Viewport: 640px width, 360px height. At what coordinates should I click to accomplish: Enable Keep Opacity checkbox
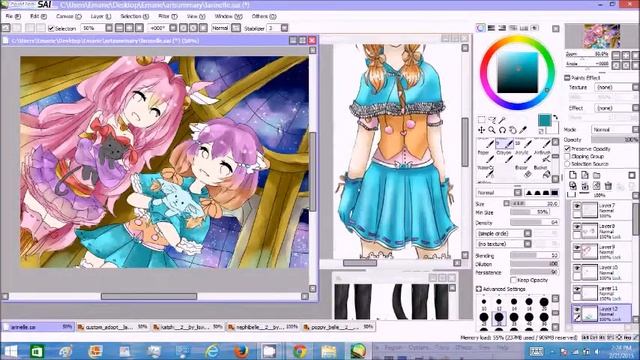tap(513, 280)
